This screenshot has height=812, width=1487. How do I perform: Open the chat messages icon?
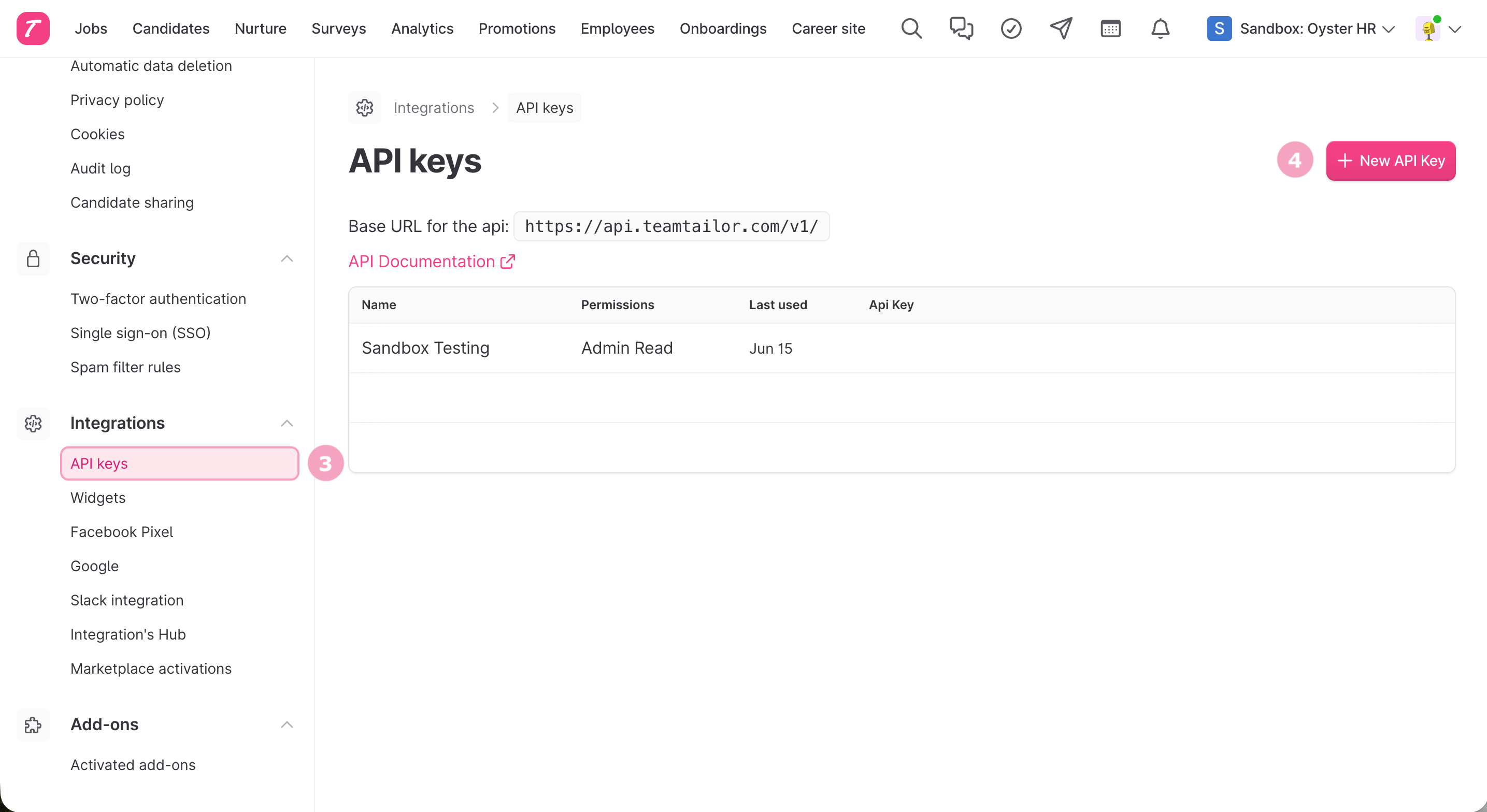pyautogui.click(x=961, y=28)
